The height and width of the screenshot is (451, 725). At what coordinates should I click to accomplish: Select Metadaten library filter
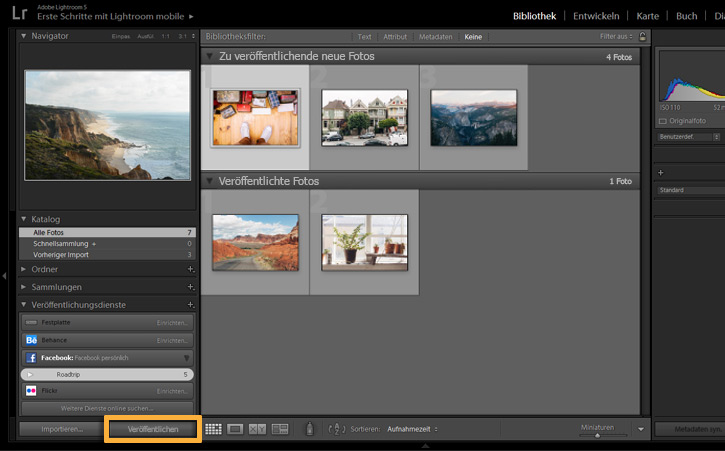[x=436, y=37]
